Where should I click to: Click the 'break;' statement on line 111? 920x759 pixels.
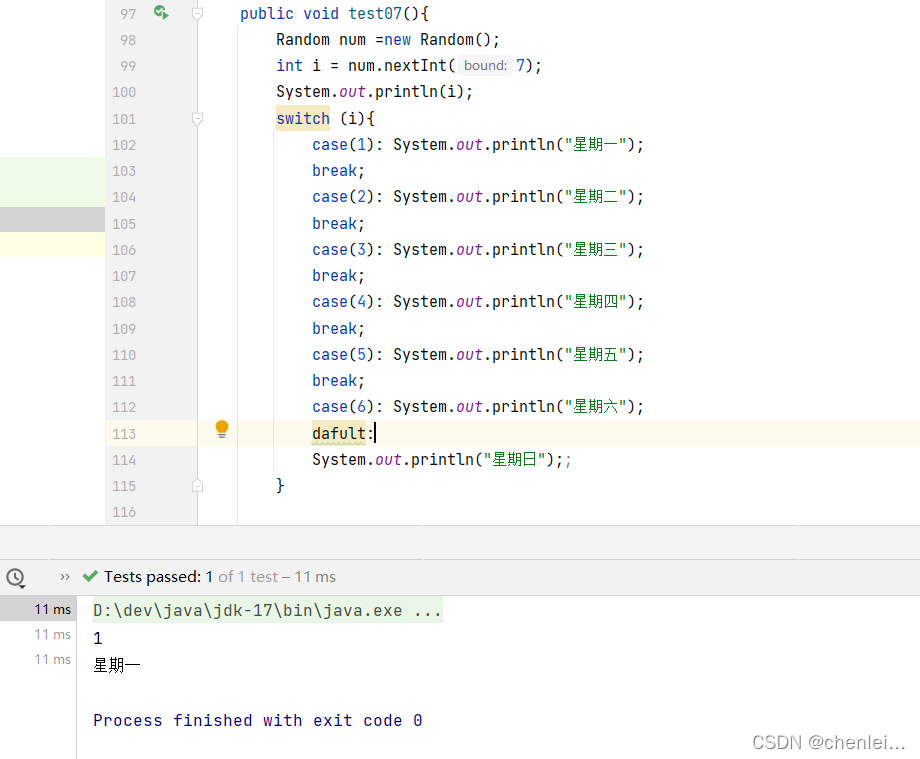[x=338, y=381]
